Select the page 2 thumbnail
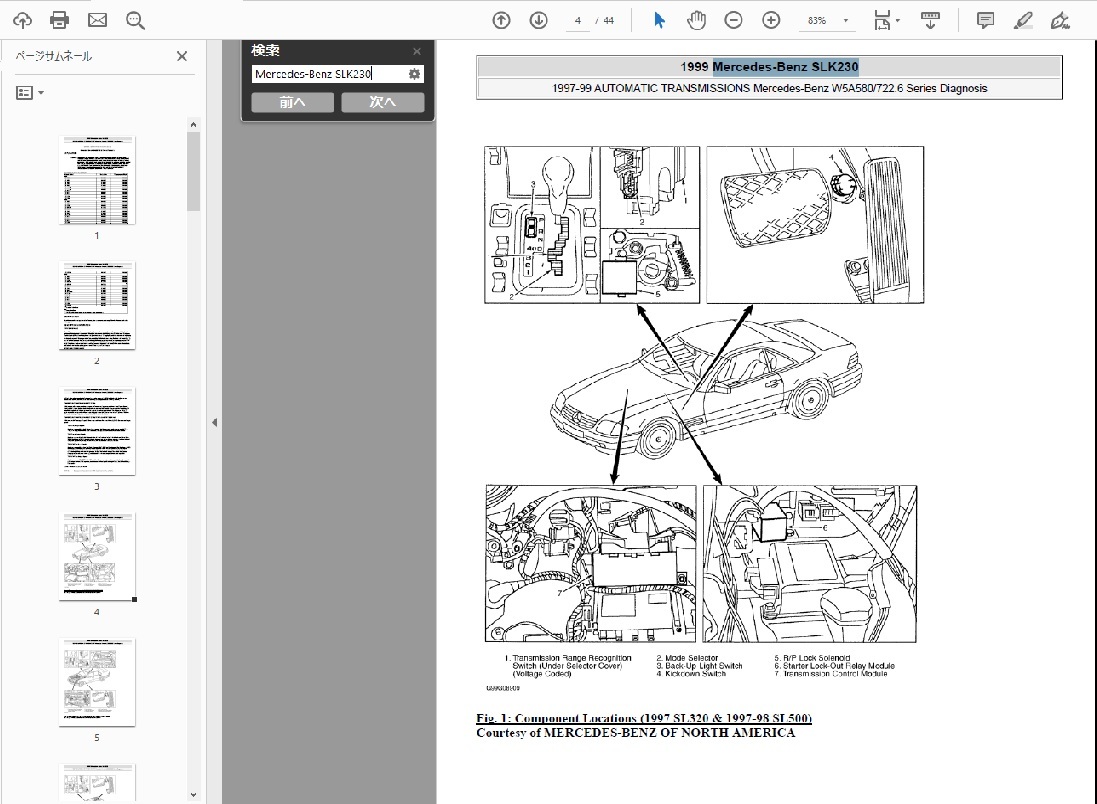This screenshot has width=1097, height=804. 97,305
